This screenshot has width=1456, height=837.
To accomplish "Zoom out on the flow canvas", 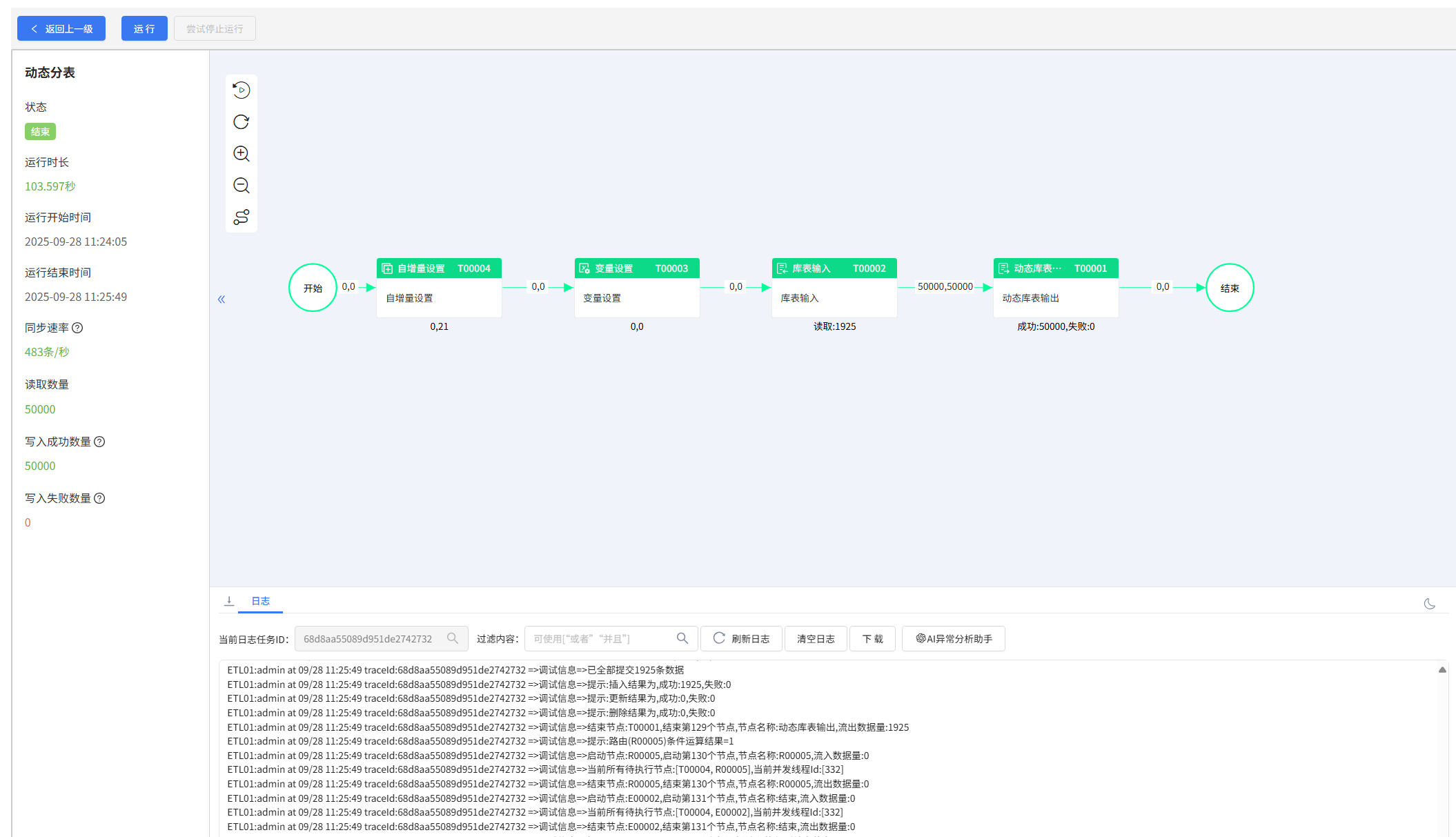I will pyautogui.click(x=241, y=186).
